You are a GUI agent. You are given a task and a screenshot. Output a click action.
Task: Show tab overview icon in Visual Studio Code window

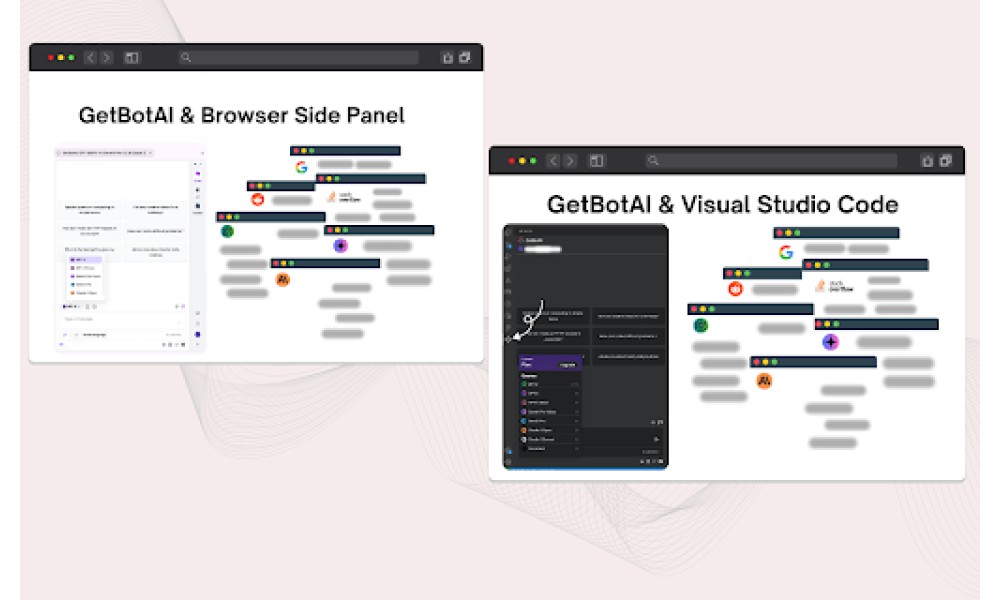946,161
